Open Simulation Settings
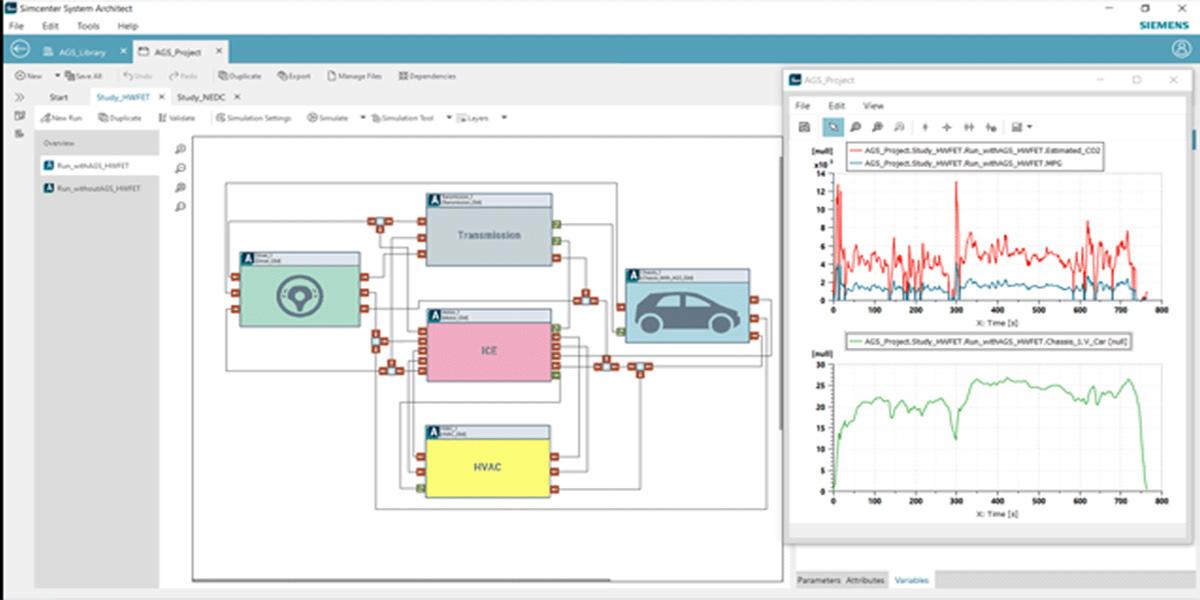Image resolution: width=1200 pixels, height=600 pixels. [x=253, y=118]
